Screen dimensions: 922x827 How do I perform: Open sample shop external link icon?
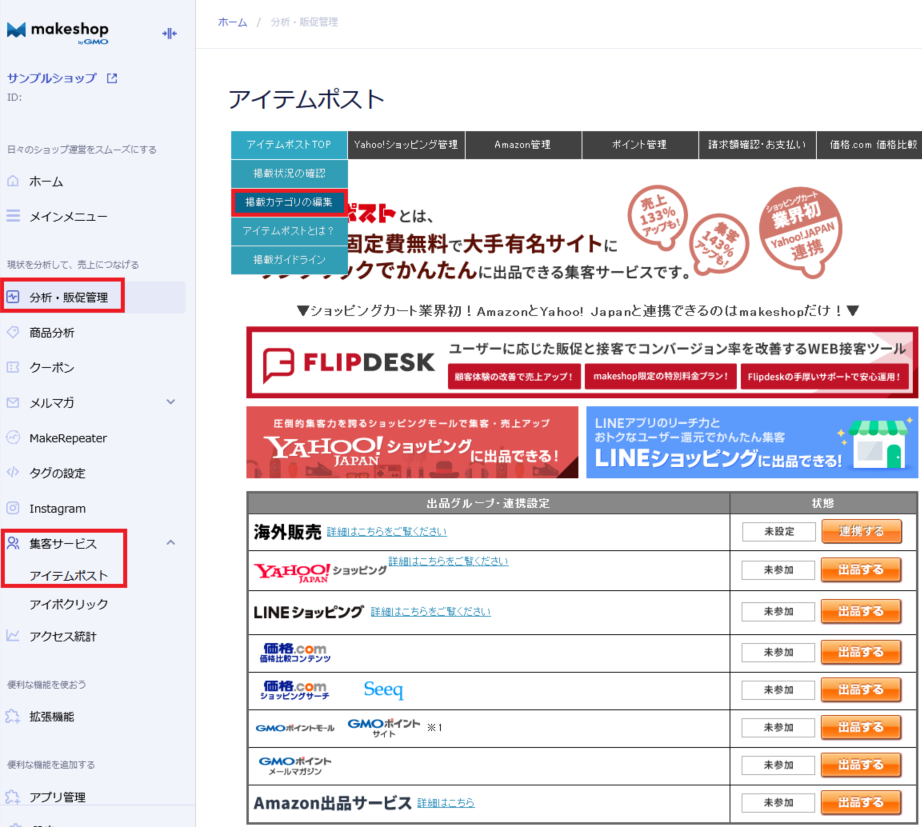[x=112, y=78]
